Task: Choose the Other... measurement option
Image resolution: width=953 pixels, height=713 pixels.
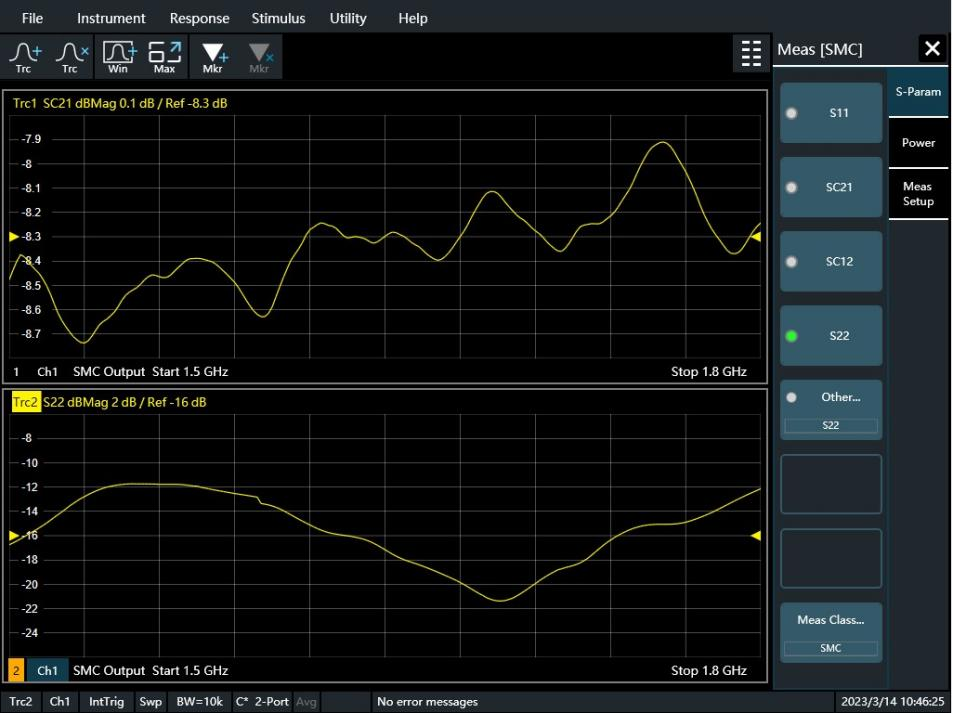Action: tap(831, 410)
